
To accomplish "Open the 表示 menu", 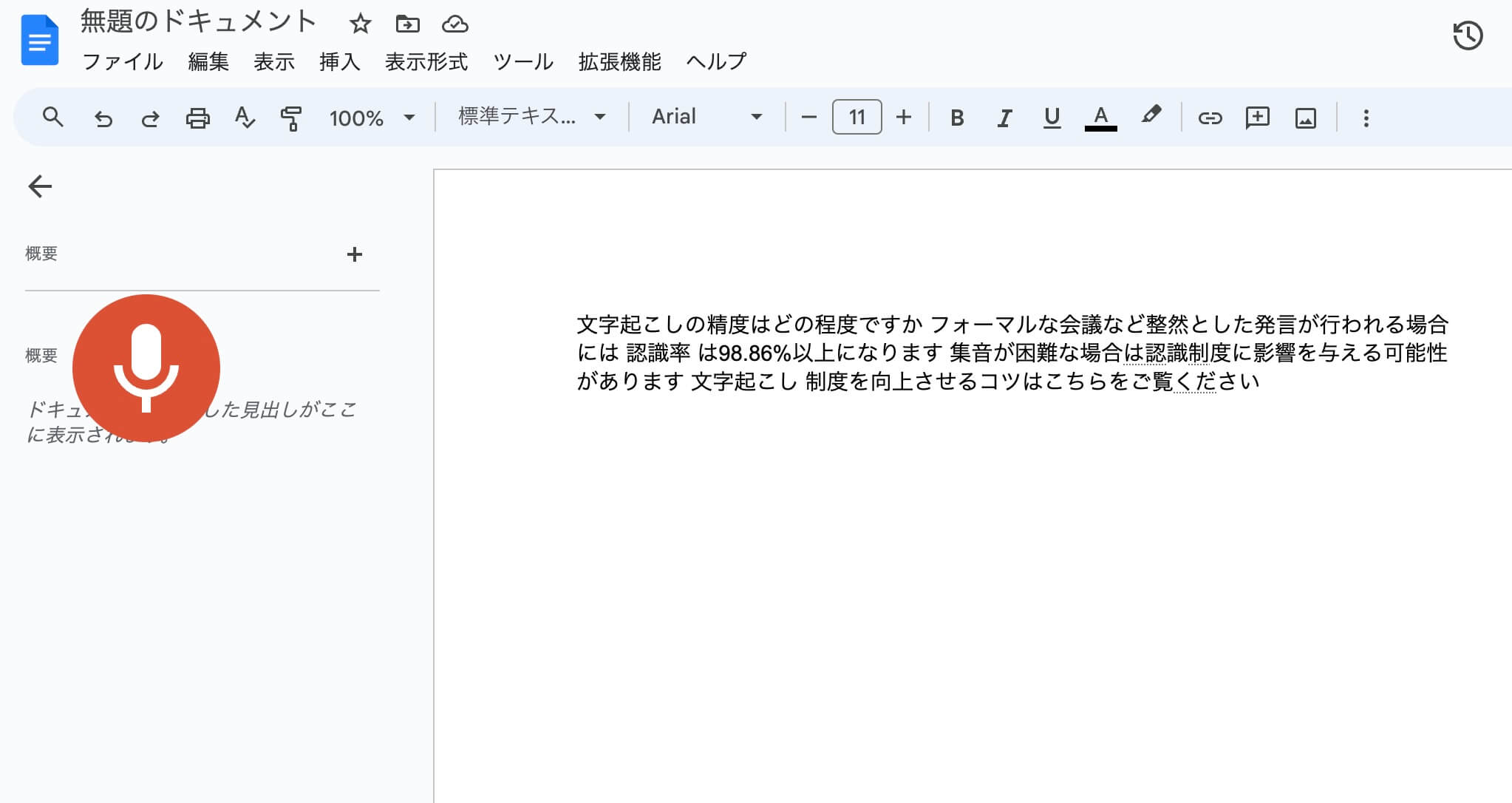I will point(274,62).
